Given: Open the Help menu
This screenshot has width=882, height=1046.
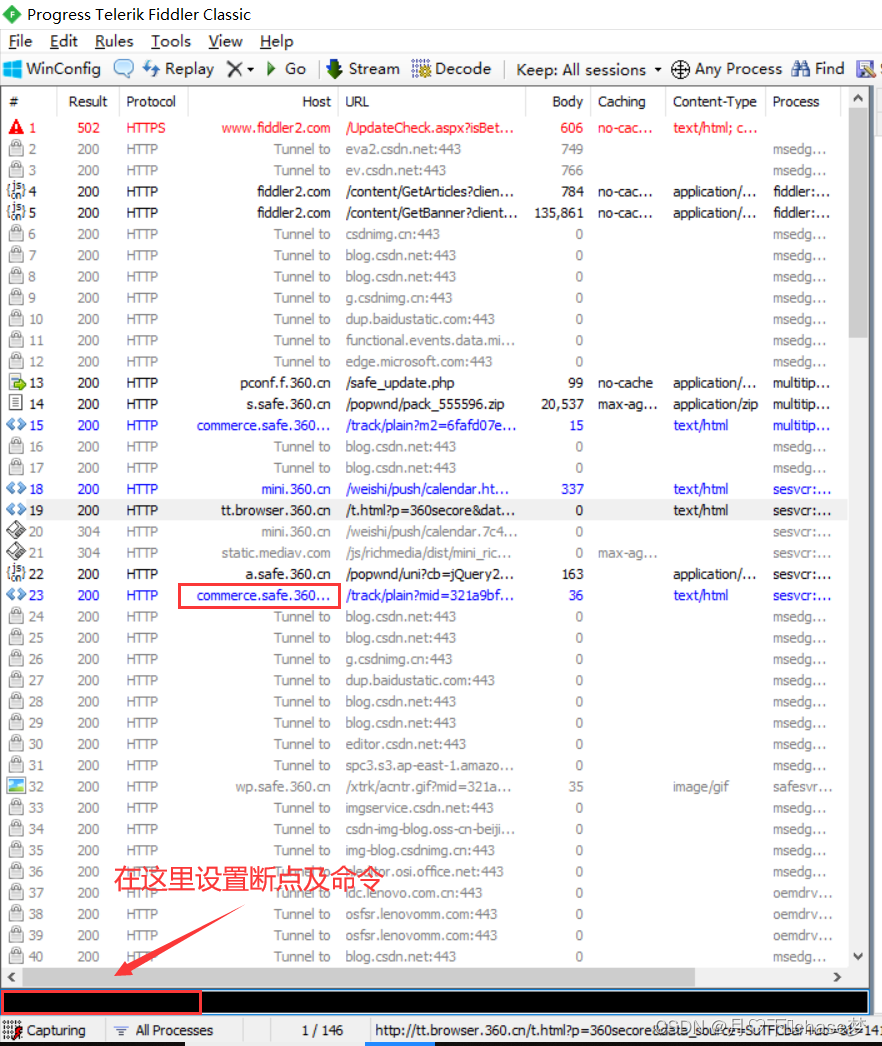Looking at the screenshot, I should (276, 41).
